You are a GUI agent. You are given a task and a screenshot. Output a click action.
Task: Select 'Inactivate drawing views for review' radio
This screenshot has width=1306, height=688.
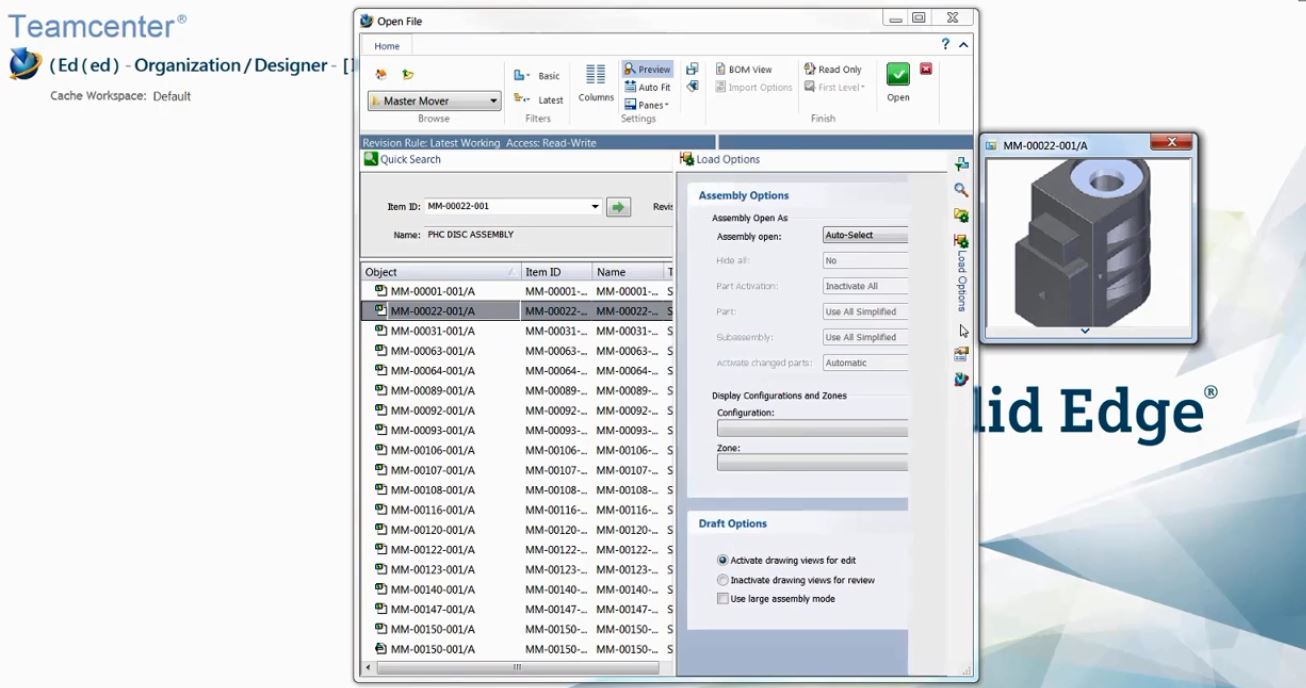(x=723, y=580)
